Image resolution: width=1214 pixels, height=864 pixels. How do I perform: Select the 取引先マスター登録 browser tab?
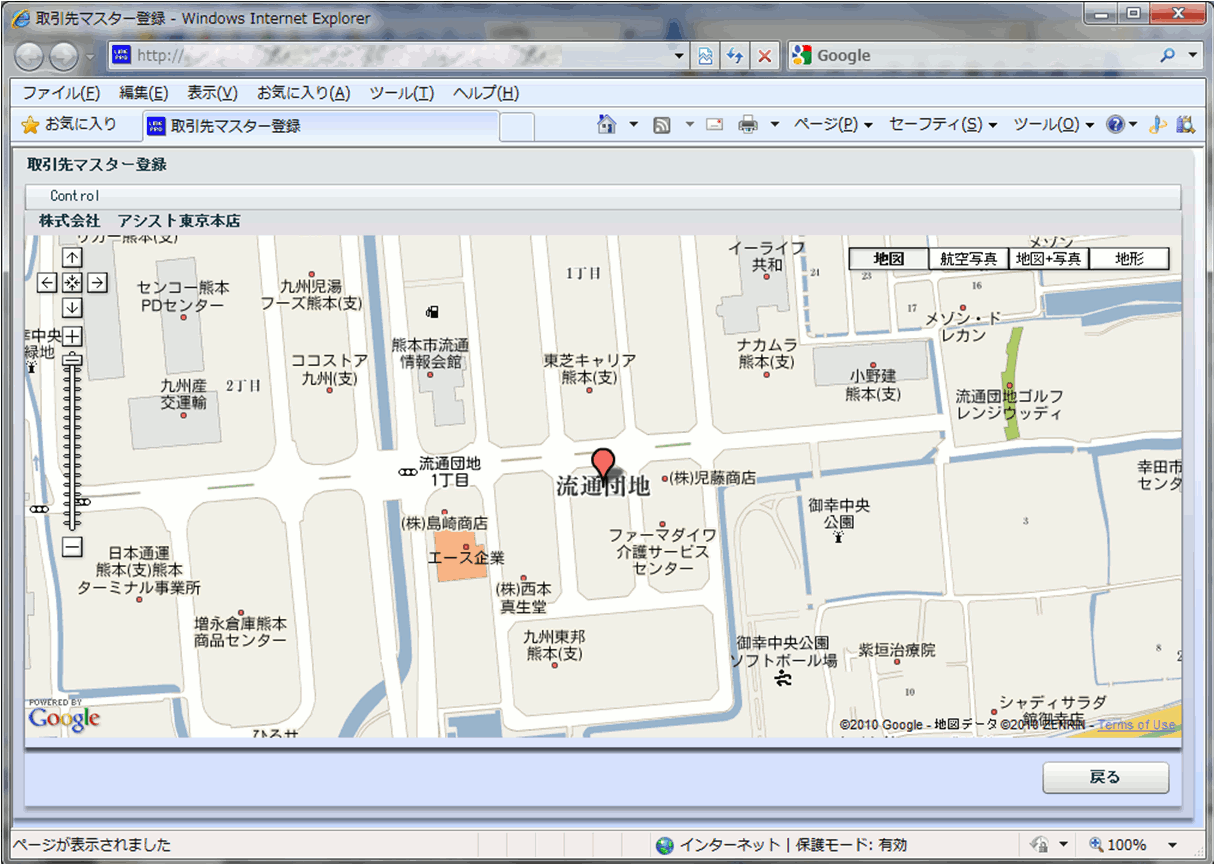click(x=319, y=126)
